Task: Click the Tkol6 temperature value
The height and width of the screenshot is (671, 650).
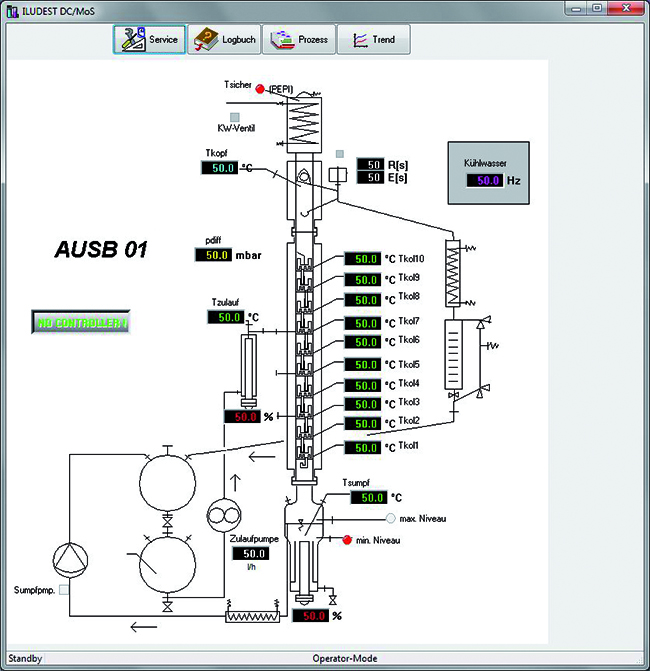Action: pos(363,342)
